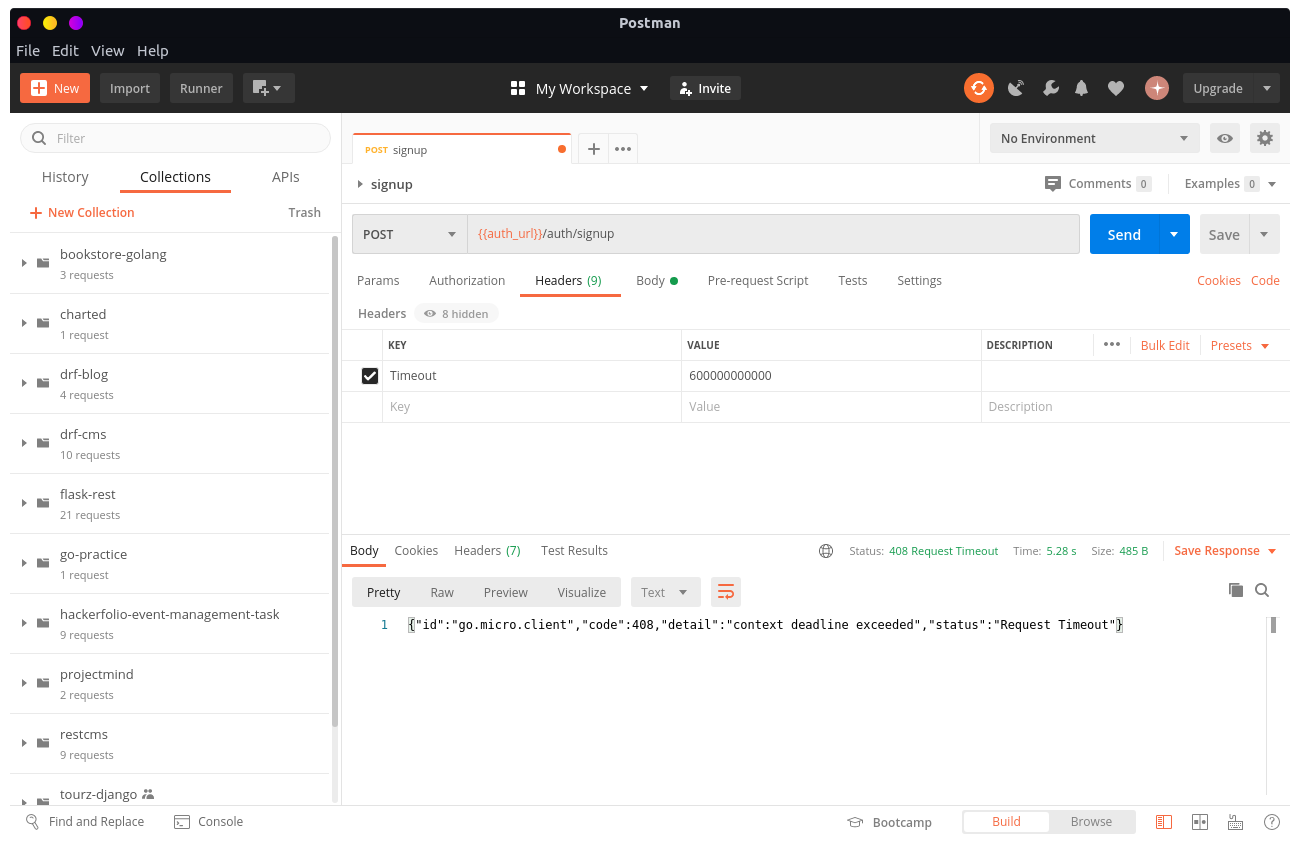The image size is (1300, 848).
Task: Copy the response body to clipboard
Action: 1235,590
